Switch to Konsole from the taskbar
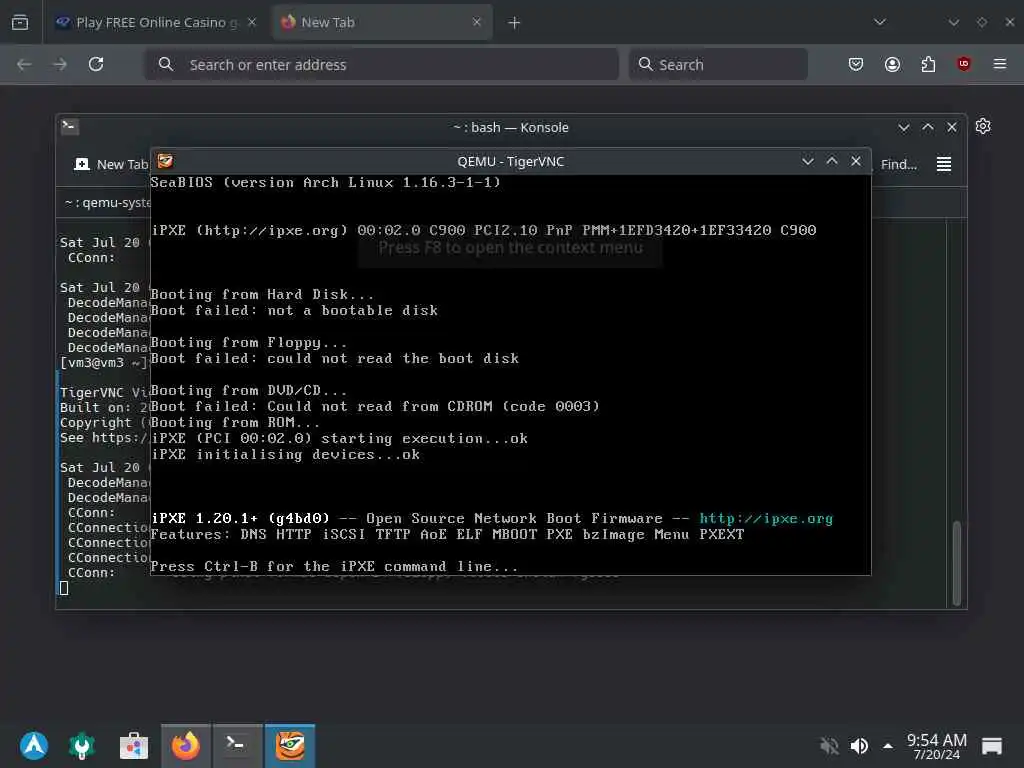 coord(238,745)
